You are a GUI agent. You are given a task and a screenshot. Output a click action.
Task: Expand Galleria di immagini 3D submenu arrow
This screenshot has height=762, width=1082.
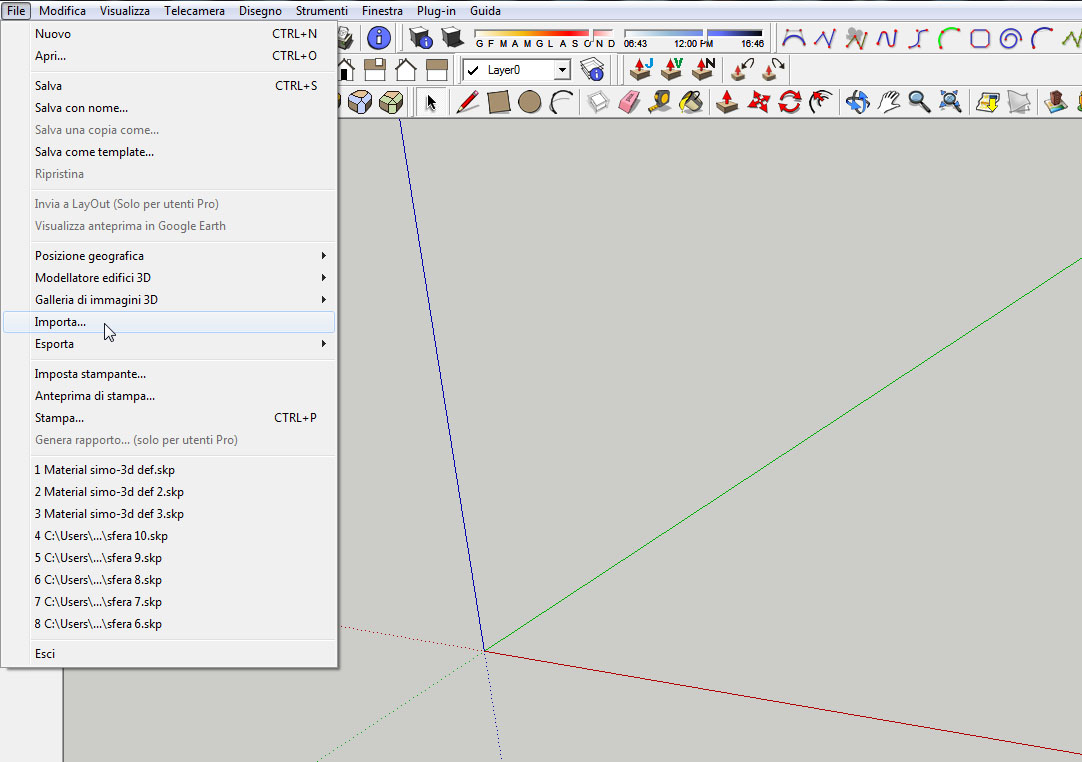click(324, 300)
